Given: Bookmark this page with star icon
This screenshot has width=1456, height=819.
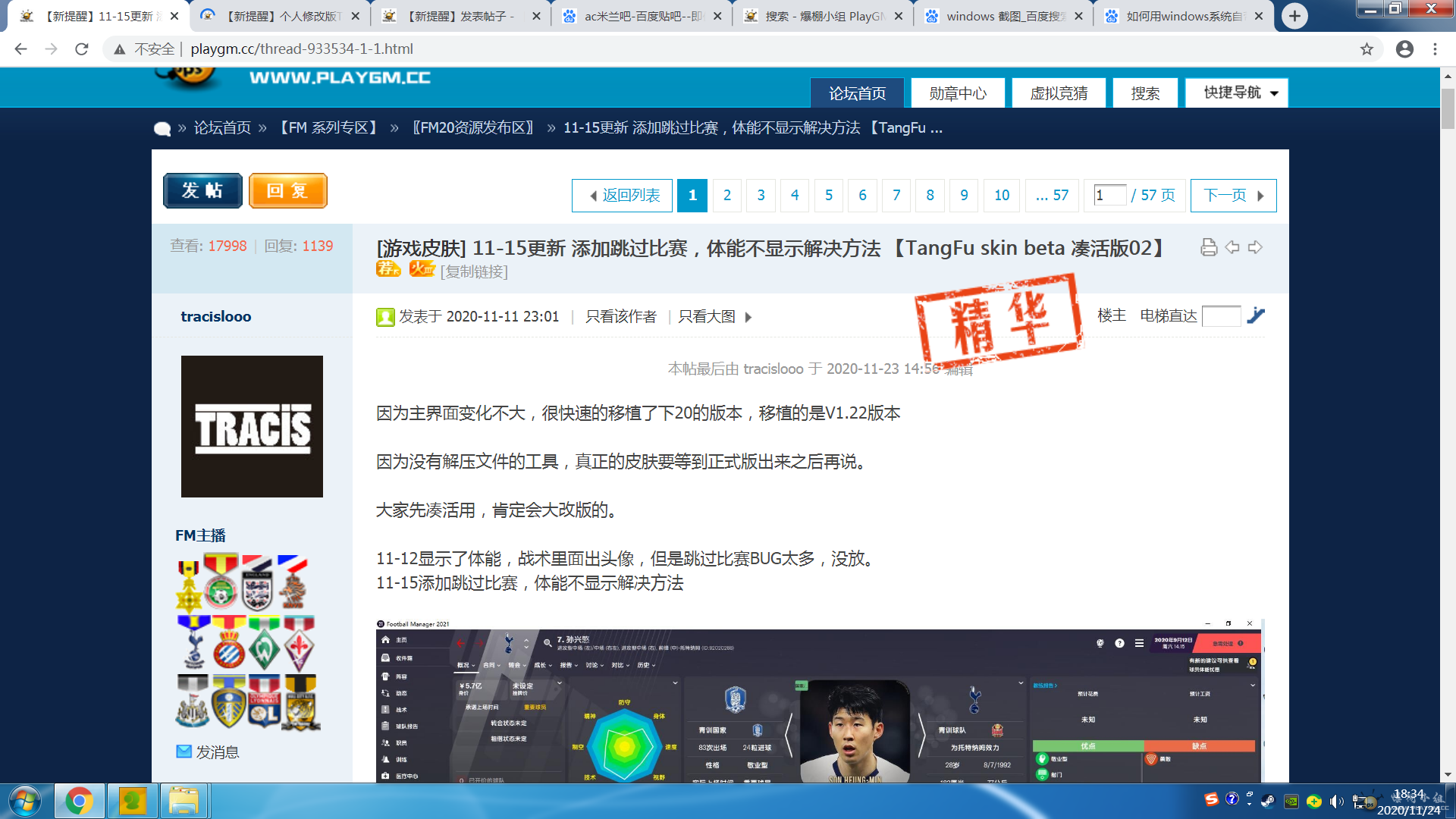Looking at the screenshot, I should coord(1367,49).
